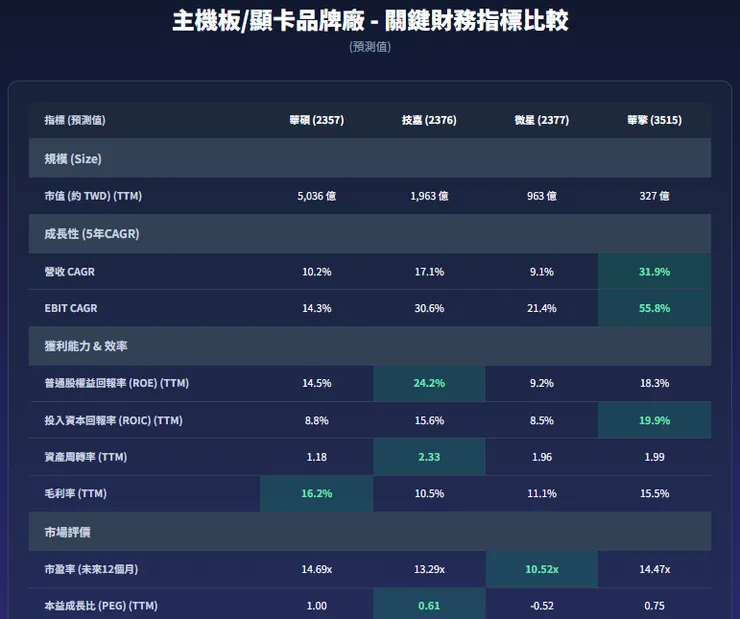Click the 1,963 億 market cap value
740x619 pixels.
click(429, 196)
